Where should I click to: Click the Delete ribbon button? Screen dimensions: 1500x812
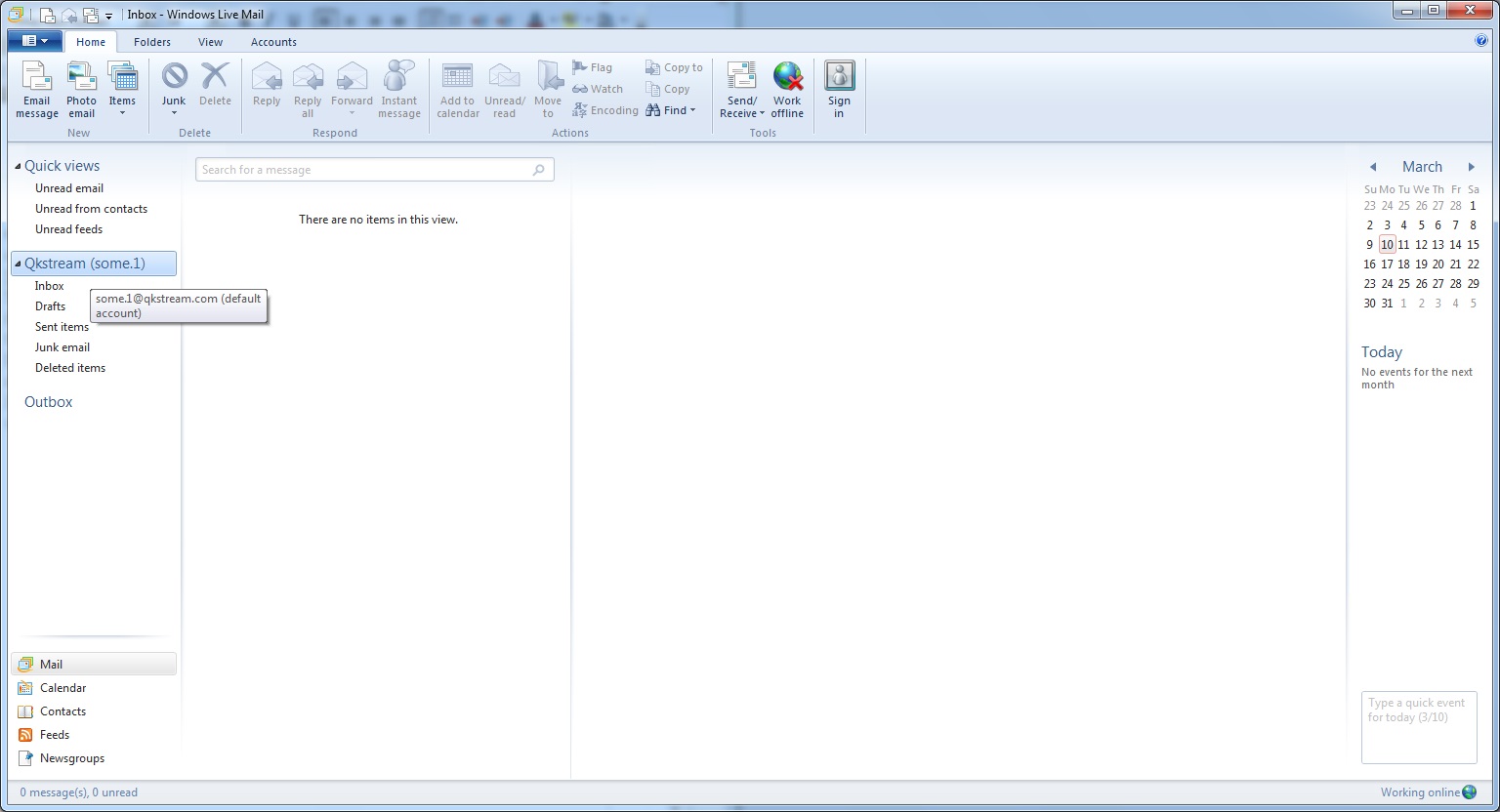pos(215,86)
